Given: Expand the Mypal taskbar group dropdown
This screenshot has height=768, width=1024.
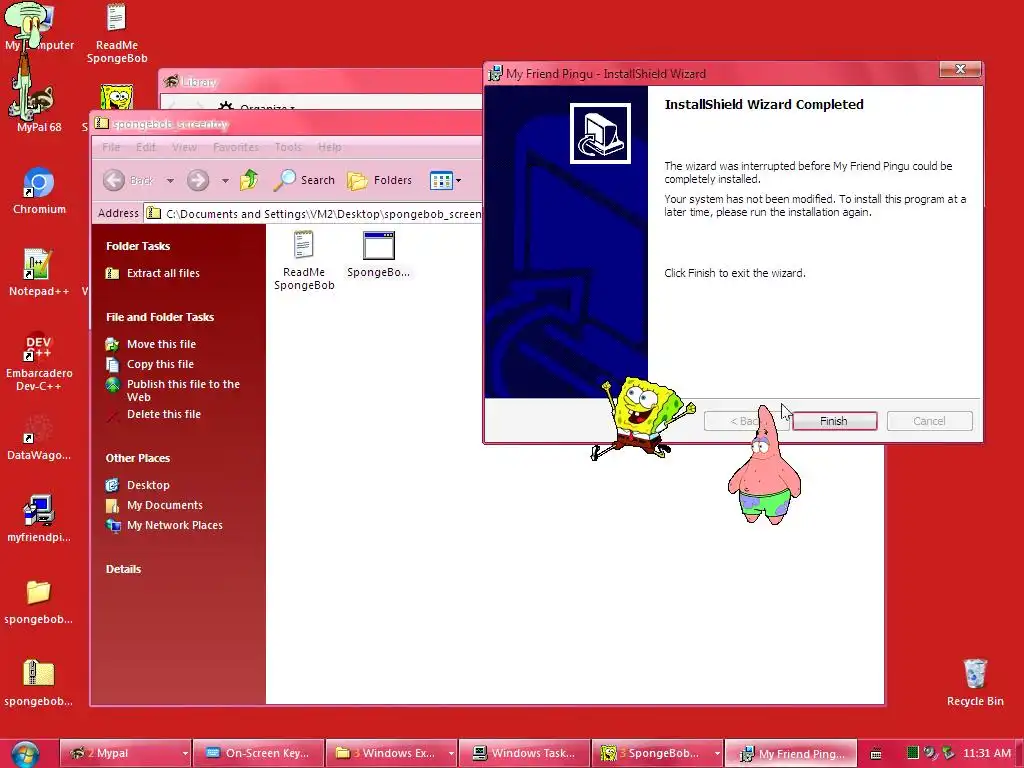Looking at the screenshot, I should (185, 754).
